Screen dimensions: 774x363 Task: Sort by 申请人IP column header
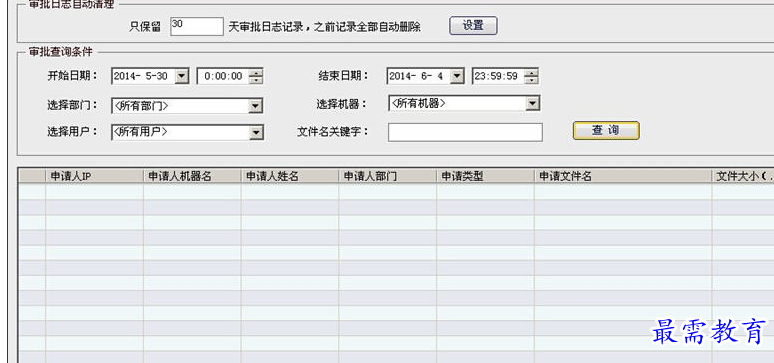[94, 176]
